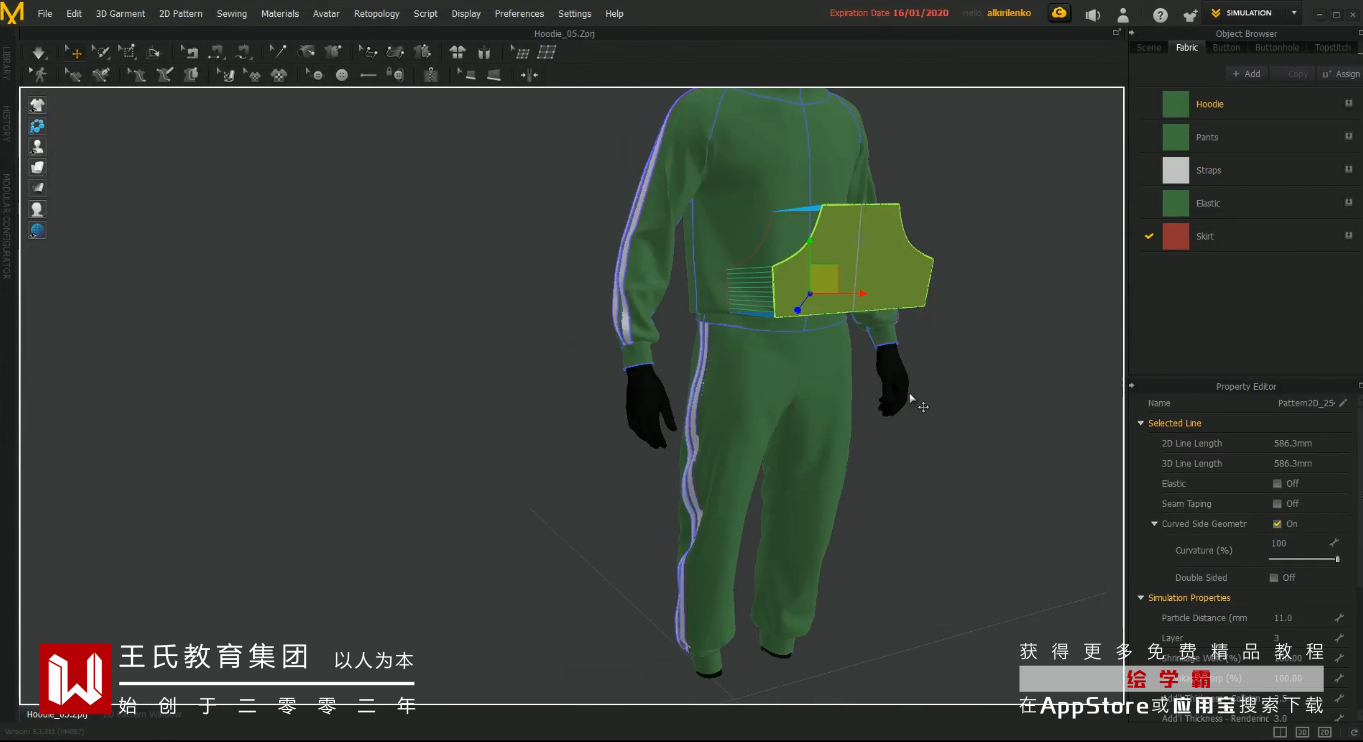This screenshot has height=742, width=1363.
Task: Click the Hoodie_05.zprj document tab at bottom
Action: point(57,715)
